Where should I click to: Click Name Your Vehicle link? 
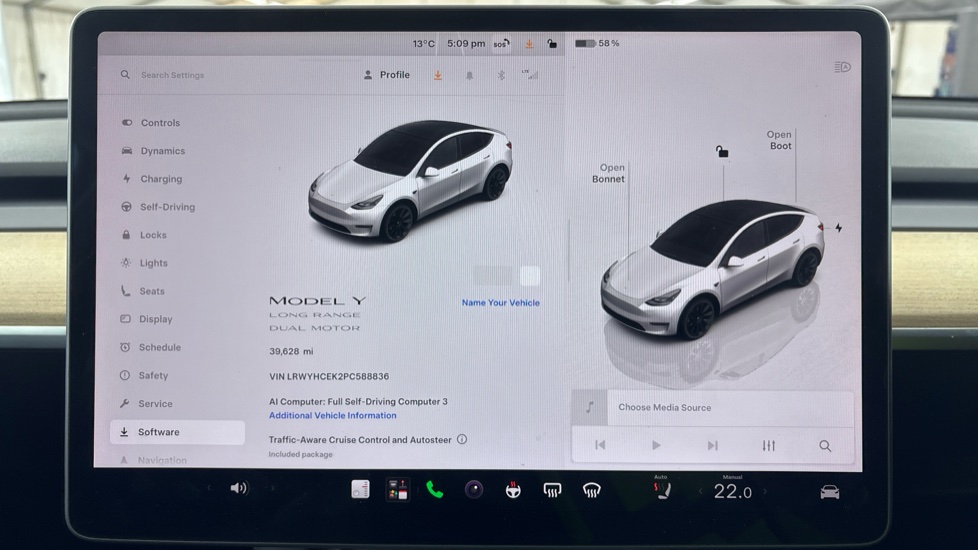click(x=501, y=302)
